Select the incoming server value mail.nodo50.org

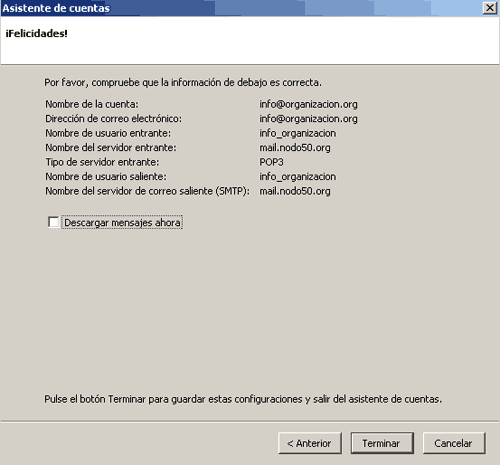click(295, 148)
